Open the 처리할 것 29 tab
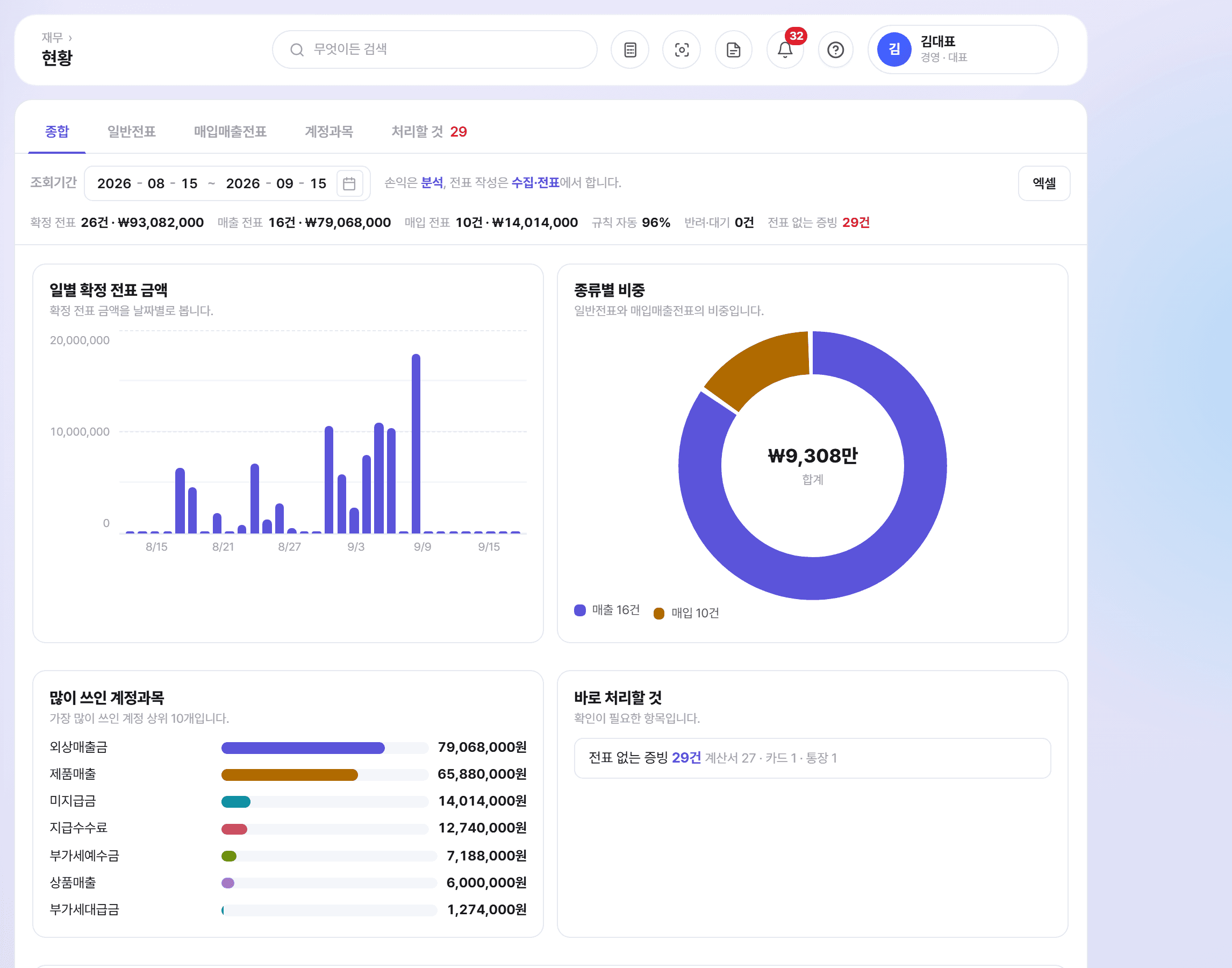 pyautogui.click(x=429, y=131)
